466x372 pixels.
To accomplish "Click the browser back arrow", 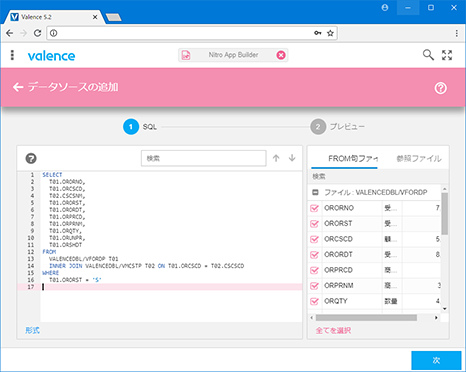I will pos(10,33).
